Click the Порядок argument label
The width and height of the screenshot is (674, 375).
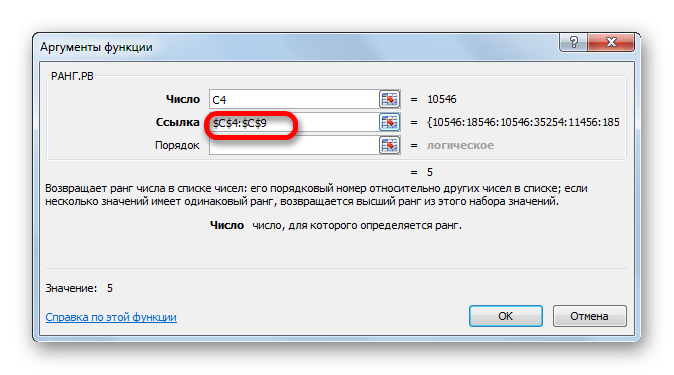[x=177, y=145]
